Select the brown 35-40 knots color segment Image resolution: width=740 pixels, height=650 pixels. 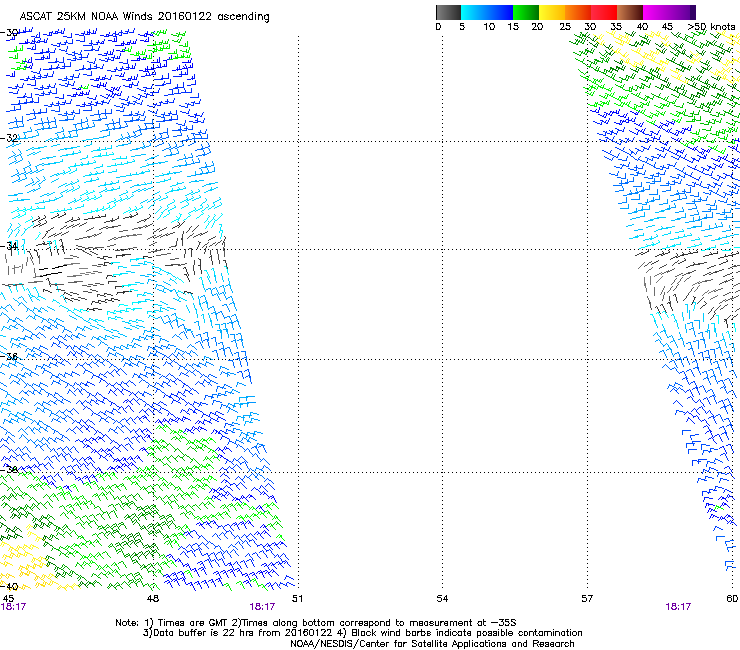pos(630,12)
